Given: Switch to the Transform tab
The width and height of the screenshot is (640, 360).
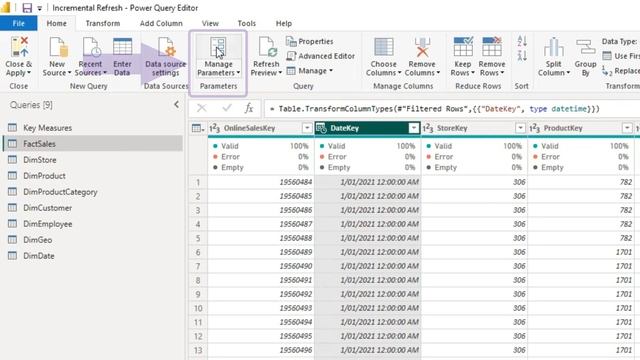Looking at the screenshot, I should pyautogui.click(x=103, y=23).
